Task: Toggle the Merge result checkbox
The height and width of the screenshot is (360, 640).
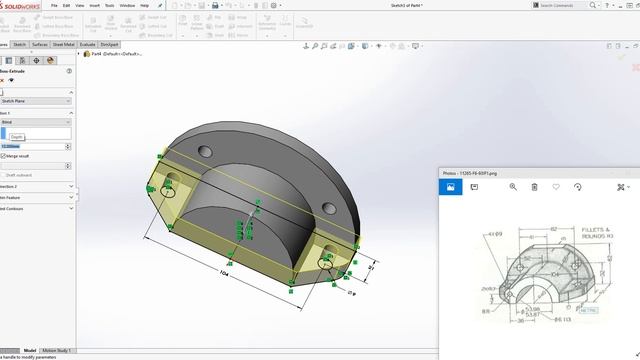Action: coord(3,156)
